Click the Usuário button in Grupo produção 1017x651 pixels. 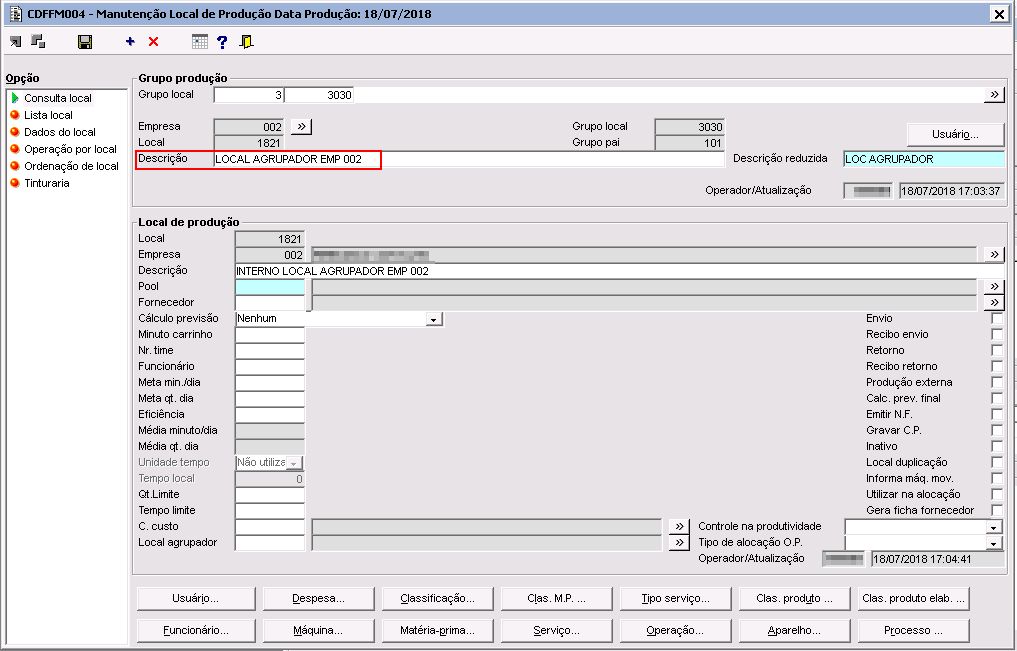pos(955,134)
